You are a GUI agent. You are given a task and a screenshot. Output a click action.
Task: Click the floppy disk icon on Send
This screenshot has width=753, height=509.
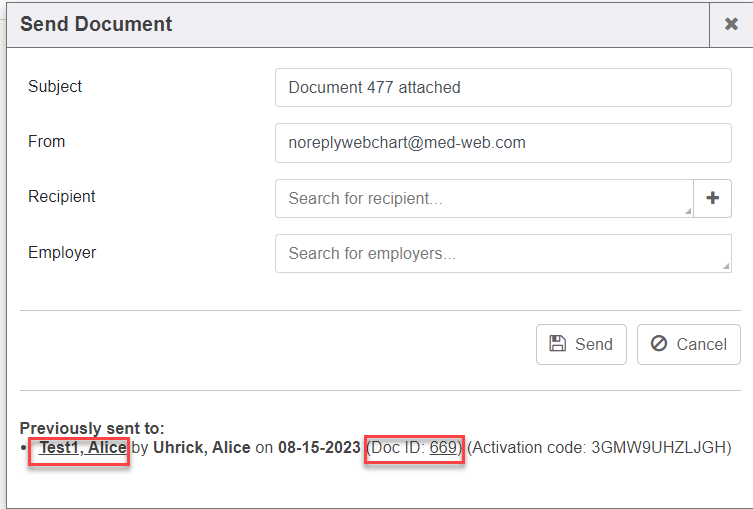click(x=558, y=344)
